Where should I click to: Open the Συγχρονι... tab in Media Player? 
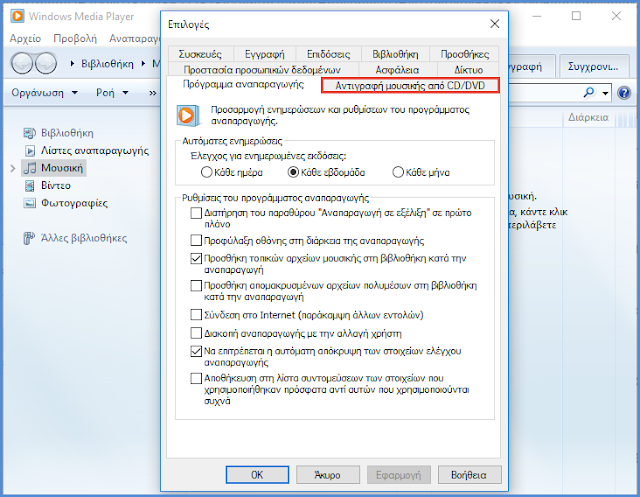pos(593,66)
